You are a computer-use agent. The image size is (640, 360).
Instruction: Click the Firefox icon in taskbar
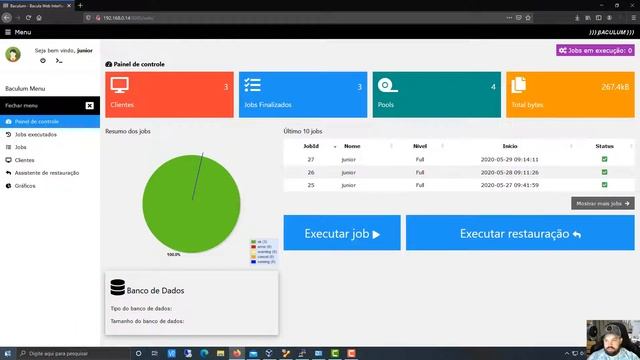[x=237, y=353]
